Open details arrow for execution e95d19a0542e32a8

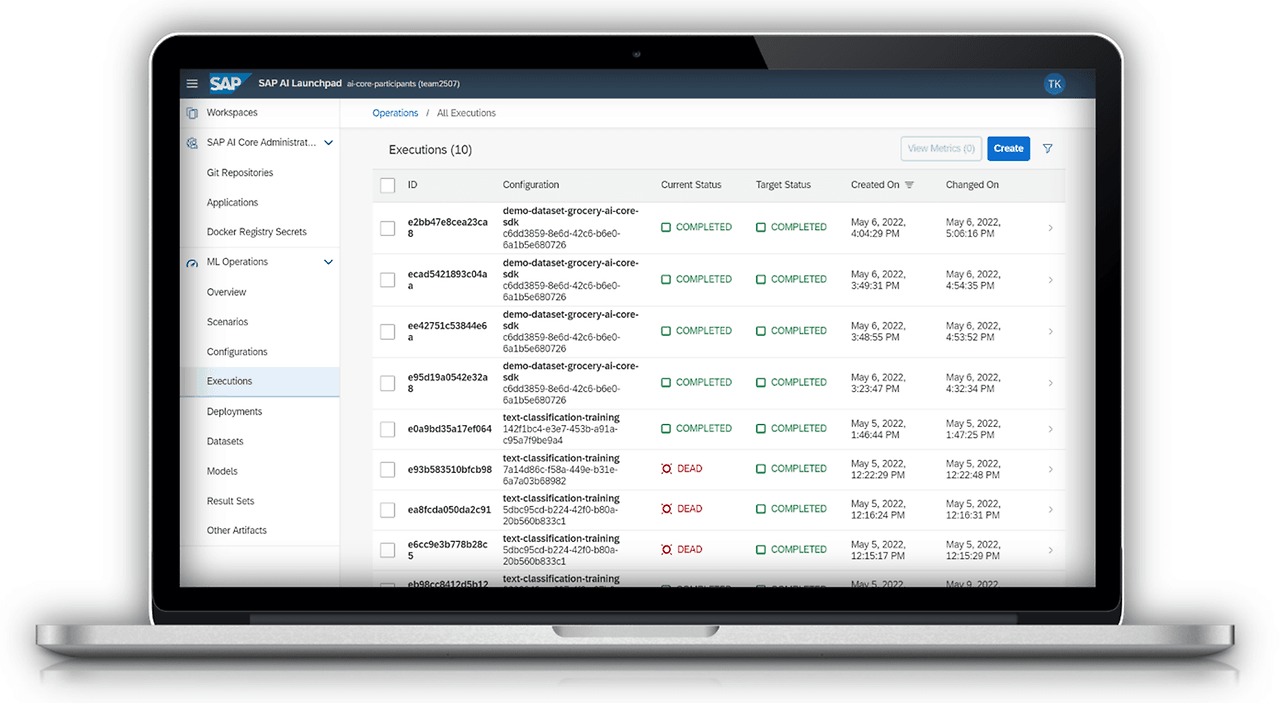point(1050,383)
